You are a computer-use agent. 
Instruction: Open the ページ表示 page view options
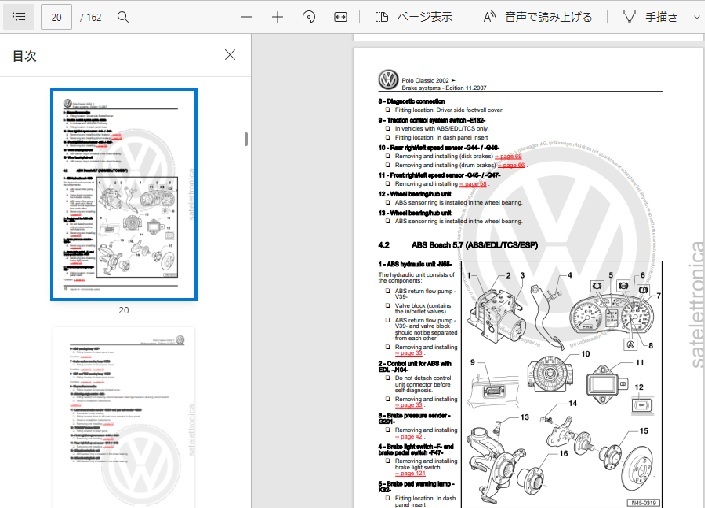pos(414,18)
